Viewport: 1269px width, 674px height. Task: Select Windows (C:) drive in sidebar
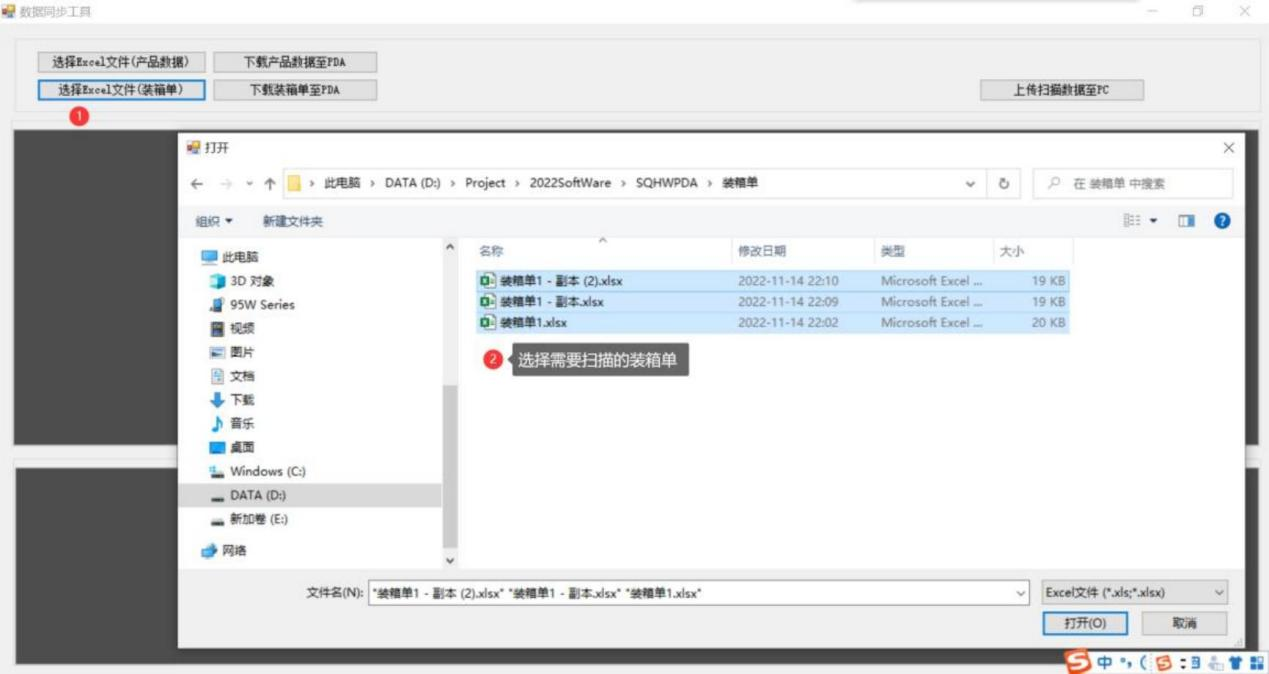tap(266, 471)
